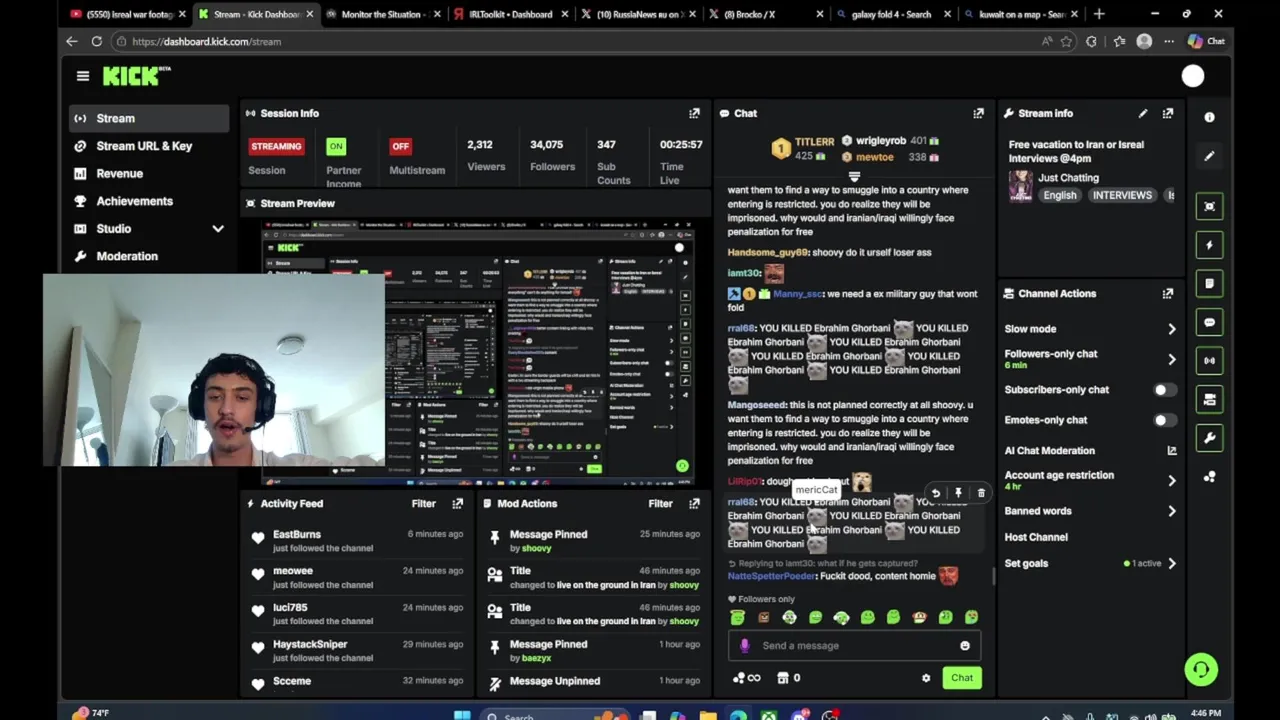The image size is (1280, 720).
Task: Click Host Channel action
Action: (1036, 537)
